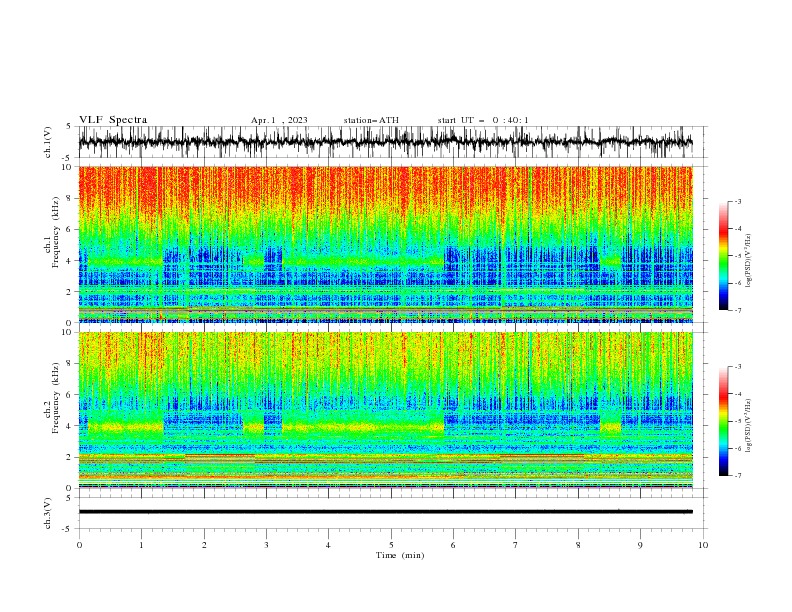Click the ch.1 frequency axis "4" tick label
Screen dimensions: 792x612
69,261
